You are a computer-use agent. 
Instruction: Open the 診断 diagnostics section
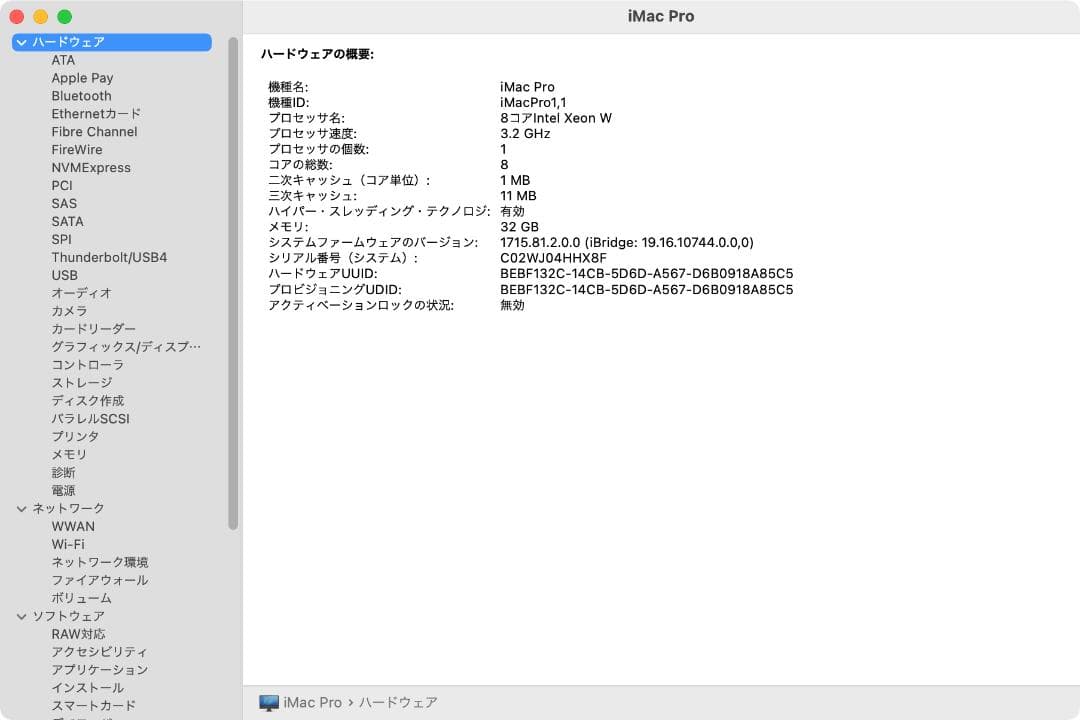63,472
